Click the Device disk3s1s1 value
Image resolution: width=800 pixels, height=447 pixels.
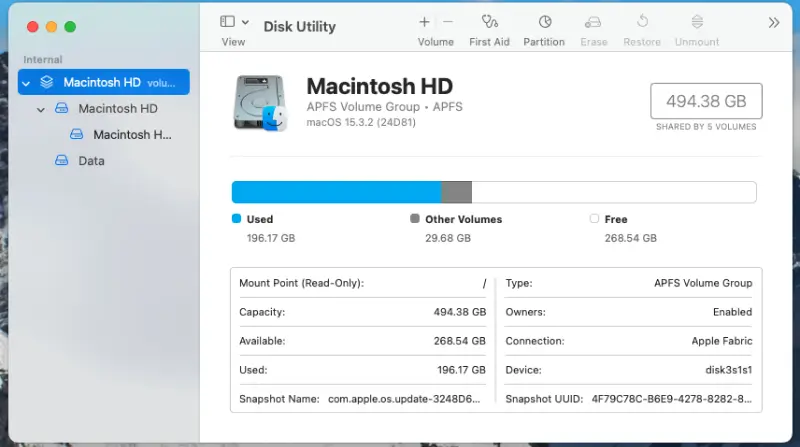pyautogui.click(x=729, y=370)
